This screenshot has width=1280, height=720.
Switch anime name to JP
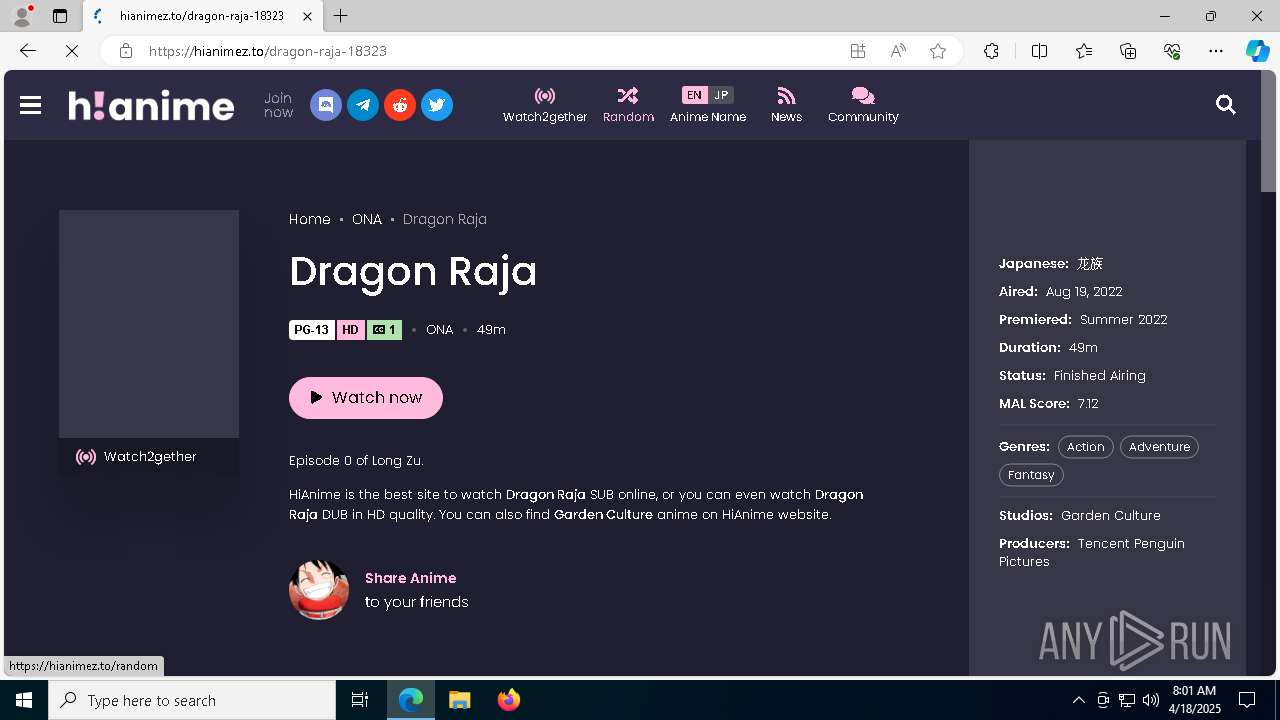(721, 95)
